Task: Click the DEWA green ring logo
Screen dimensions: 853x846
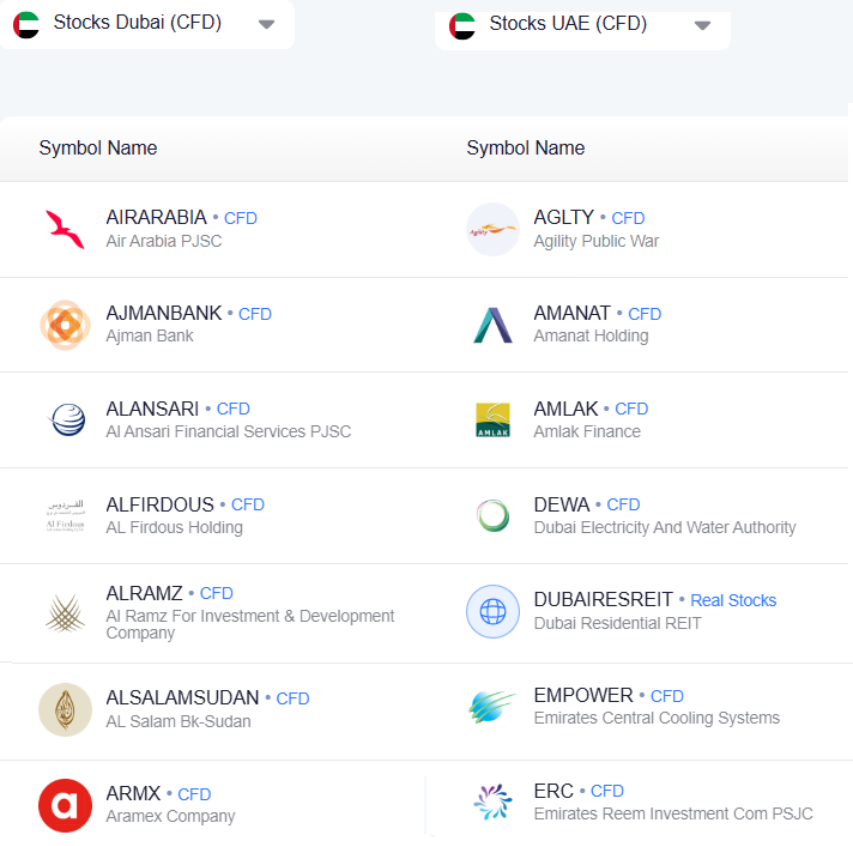Action: [493, 515]
